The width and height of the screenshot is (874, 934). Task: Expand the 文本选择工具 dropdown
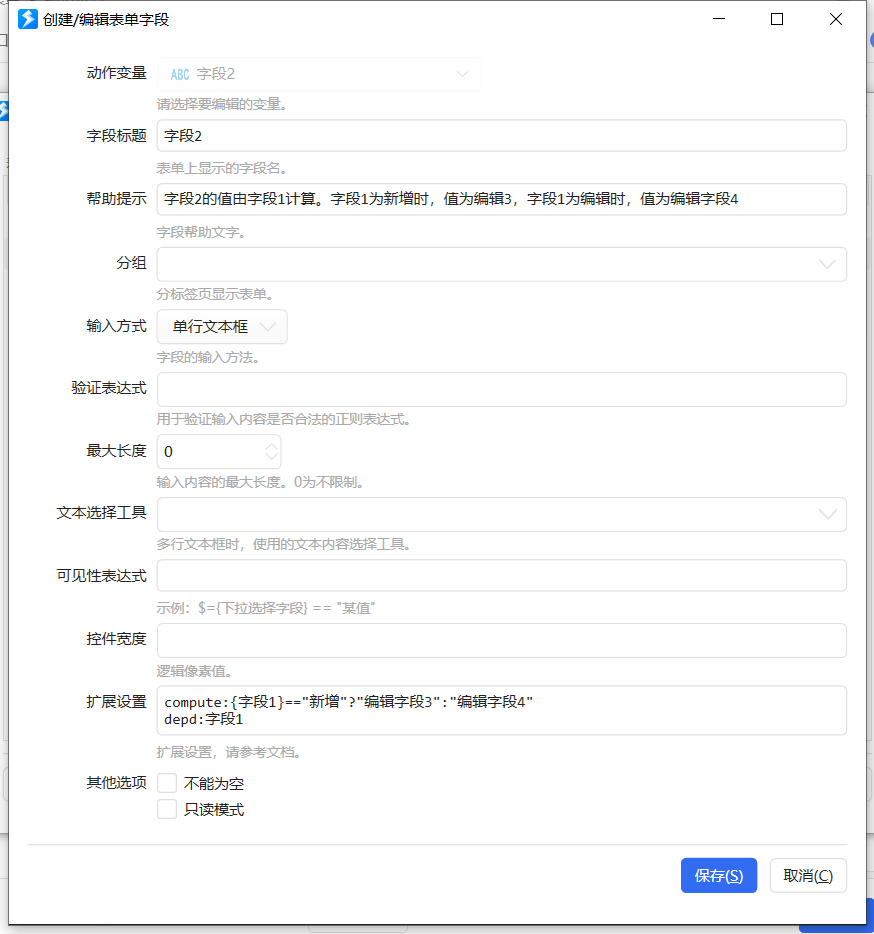(501, 514)
